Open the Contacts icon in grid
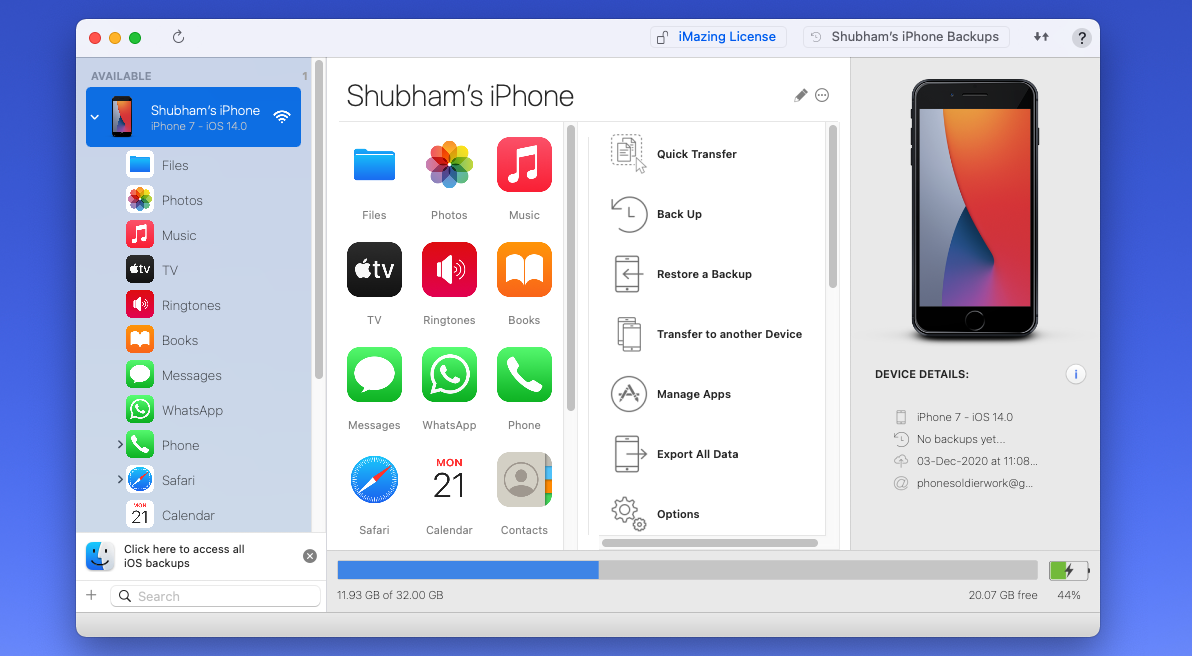1192x656 pixels. [525, 480]
